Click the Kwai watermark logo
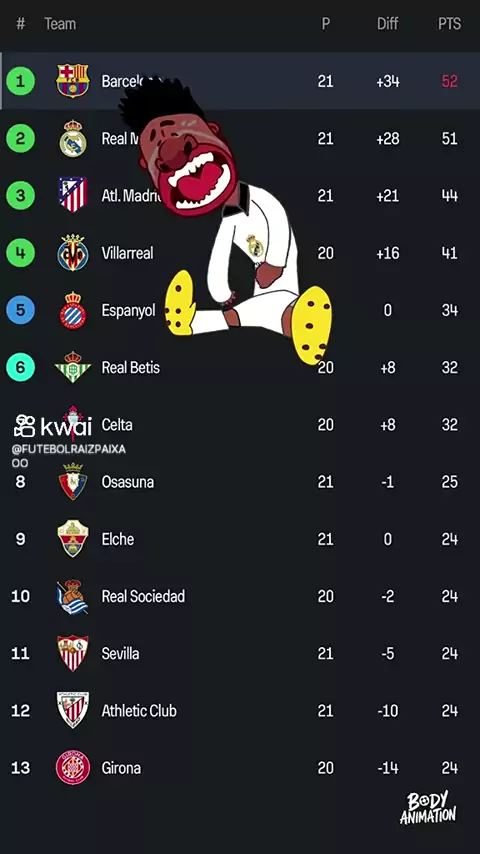Image resolution: width=480 pixels, height=854 pixels. (x=53, y=426)
